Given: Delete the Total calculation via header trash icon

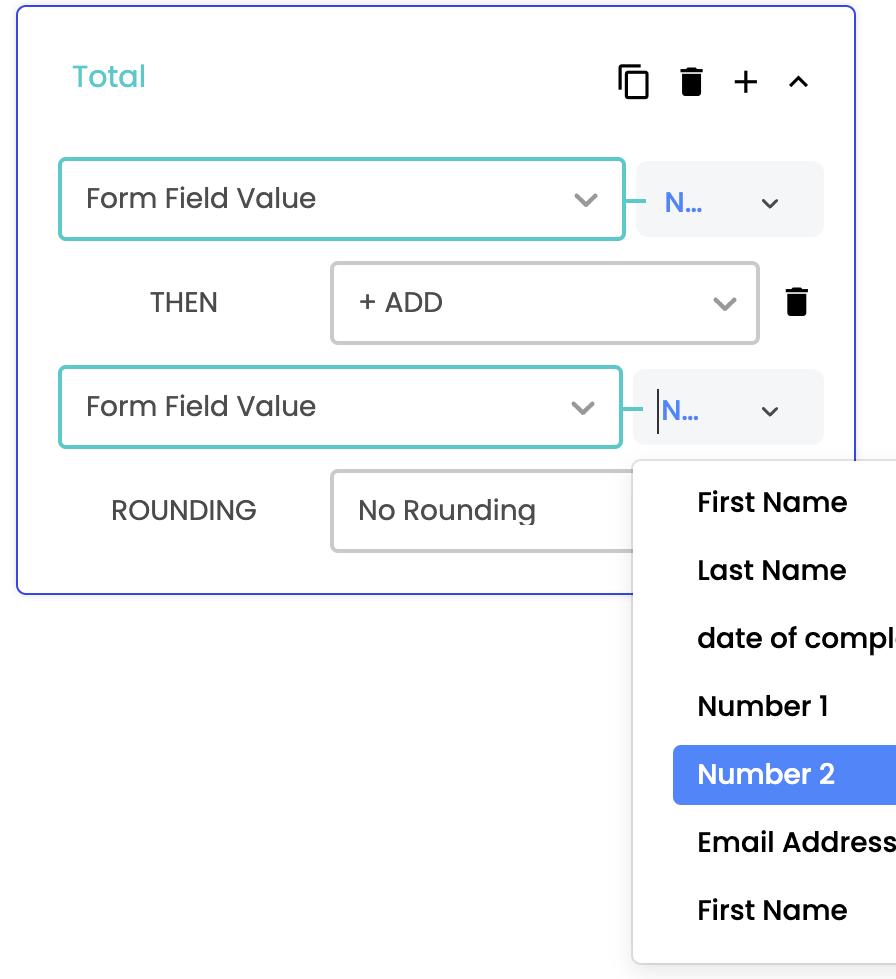Looking at the screenshot, I should coord(691,82).
